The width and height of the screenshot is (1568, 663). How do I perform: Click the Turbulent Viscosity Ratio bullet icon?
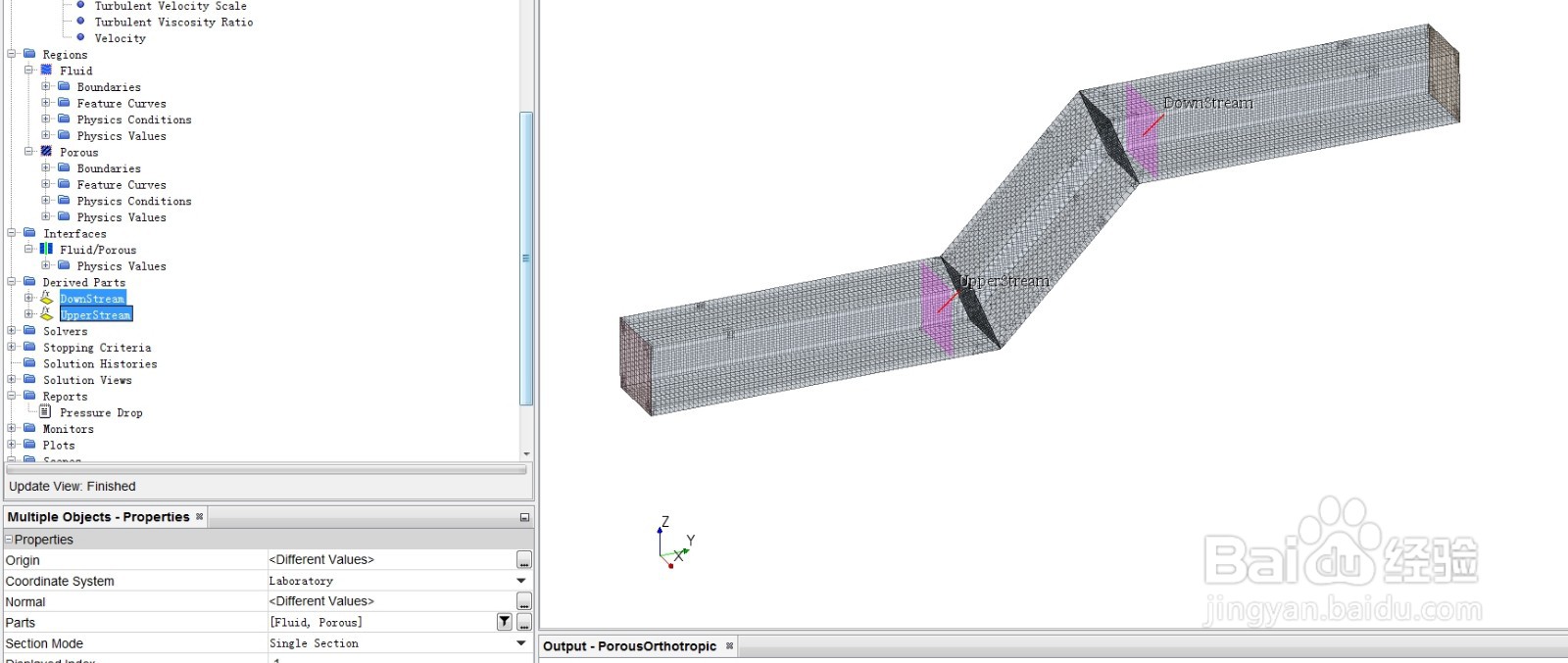pyautogui.click(x=80, y=21)
